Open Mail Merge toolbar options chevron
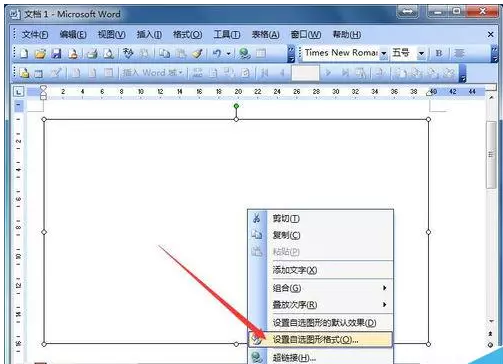The height and width of the screenshot is (364, 503). click(x=462, y=73)
